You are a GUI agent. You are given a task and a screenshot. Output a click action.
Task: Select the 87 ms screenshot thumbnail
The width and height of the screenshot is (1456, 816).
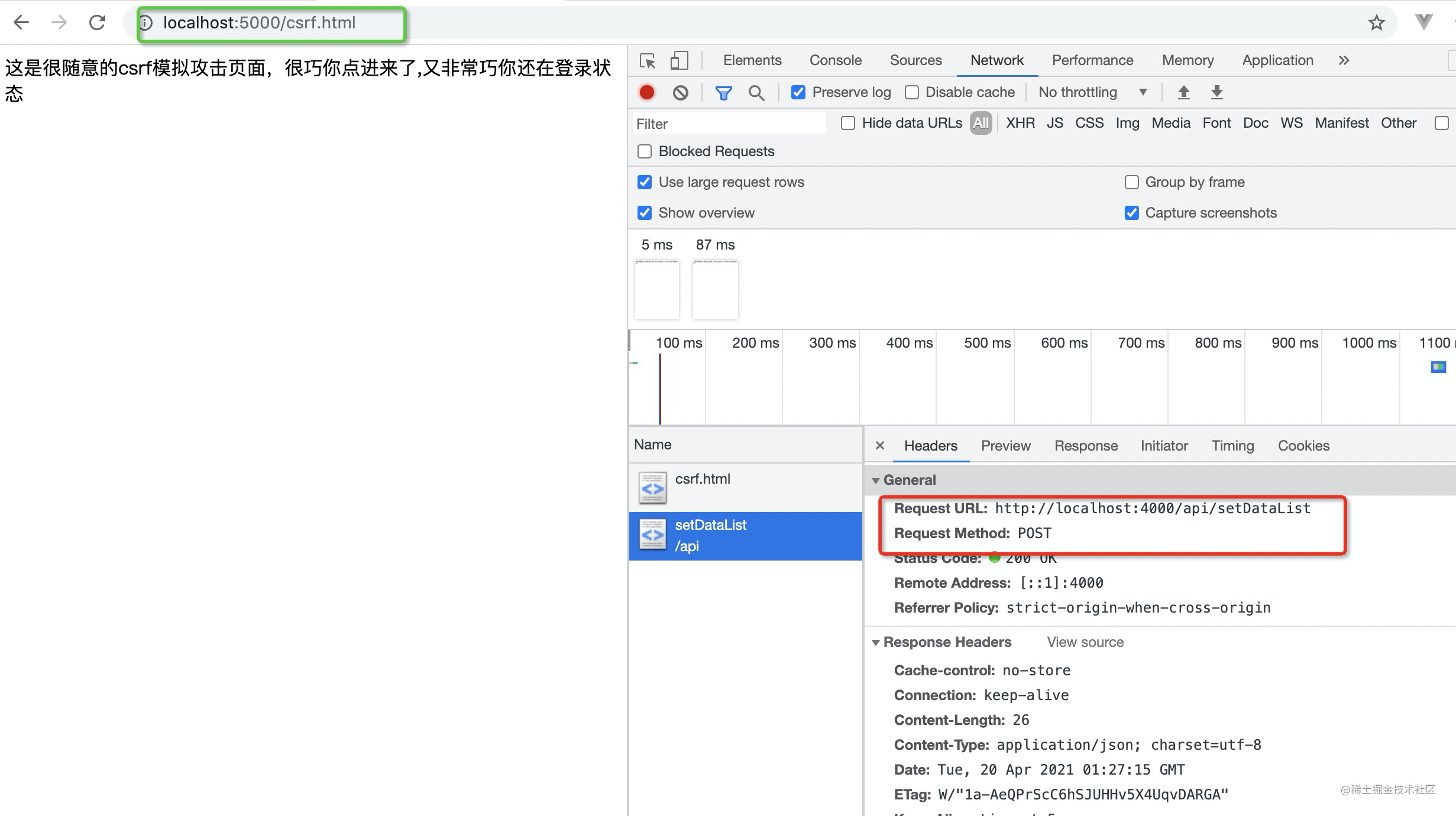(x=715, y=289)
